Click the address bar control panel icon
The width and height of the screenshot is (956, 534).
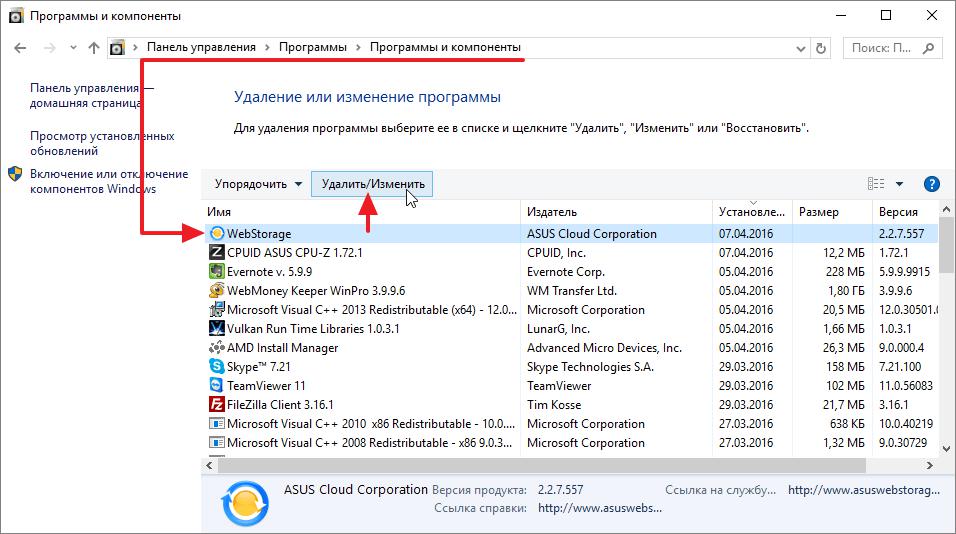[117, 48]
